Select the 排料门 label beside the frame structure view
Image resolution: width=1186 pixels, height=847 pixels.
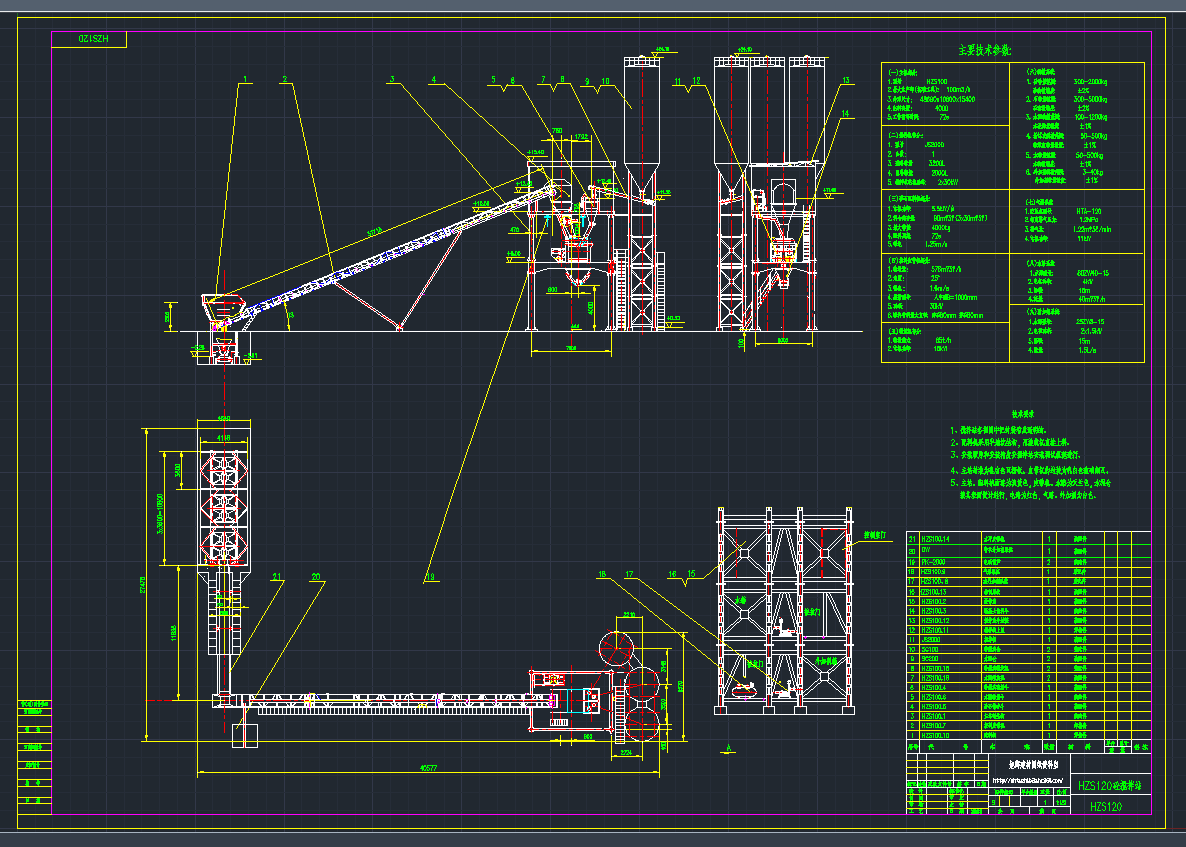[x=874, y=535]
